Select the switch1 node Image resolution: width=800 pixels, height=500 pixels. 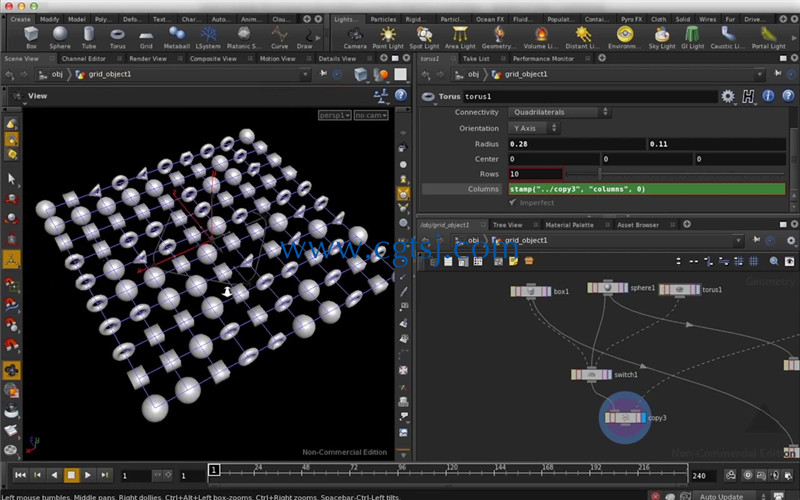click(x=591, y=374)
